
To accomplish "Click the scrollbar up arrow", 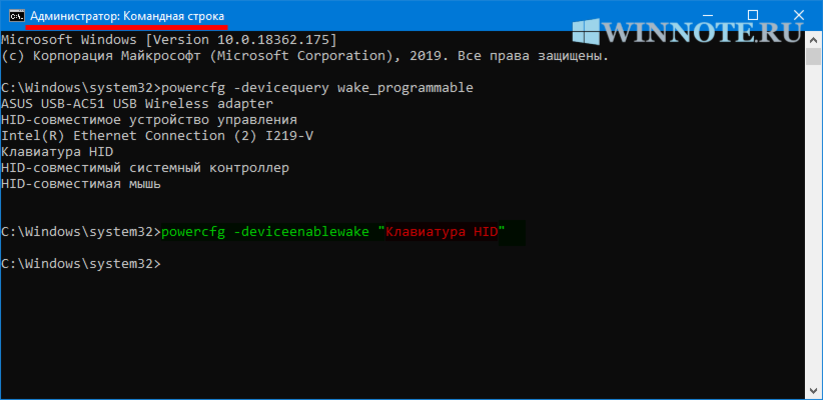I will pyautogui.click(x=815, y=39).
